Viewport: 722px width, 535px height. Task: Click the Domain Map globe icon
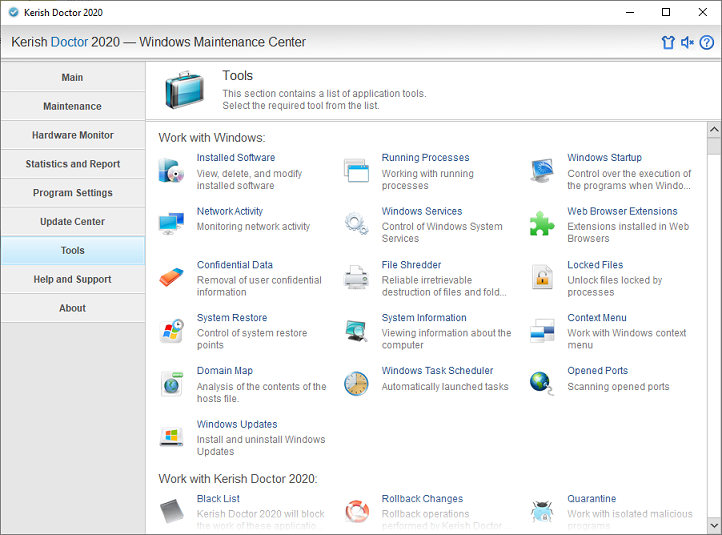point(171,384)
